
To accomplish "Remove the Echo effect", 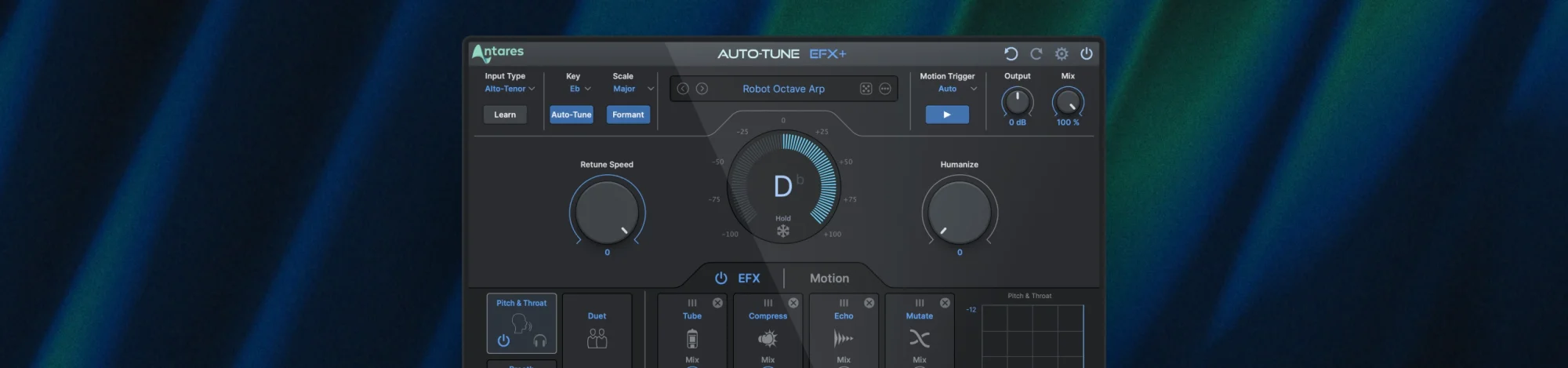I will [869, 303].
